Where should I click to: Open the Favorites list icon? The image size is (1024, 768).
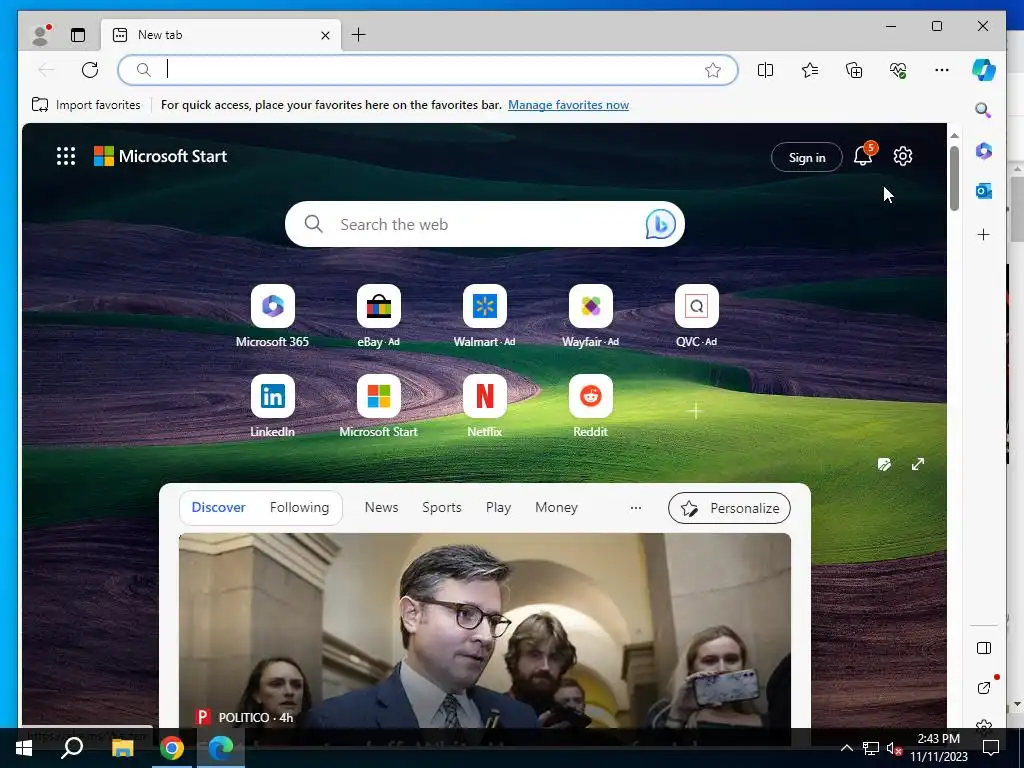(x=810, y=70)
